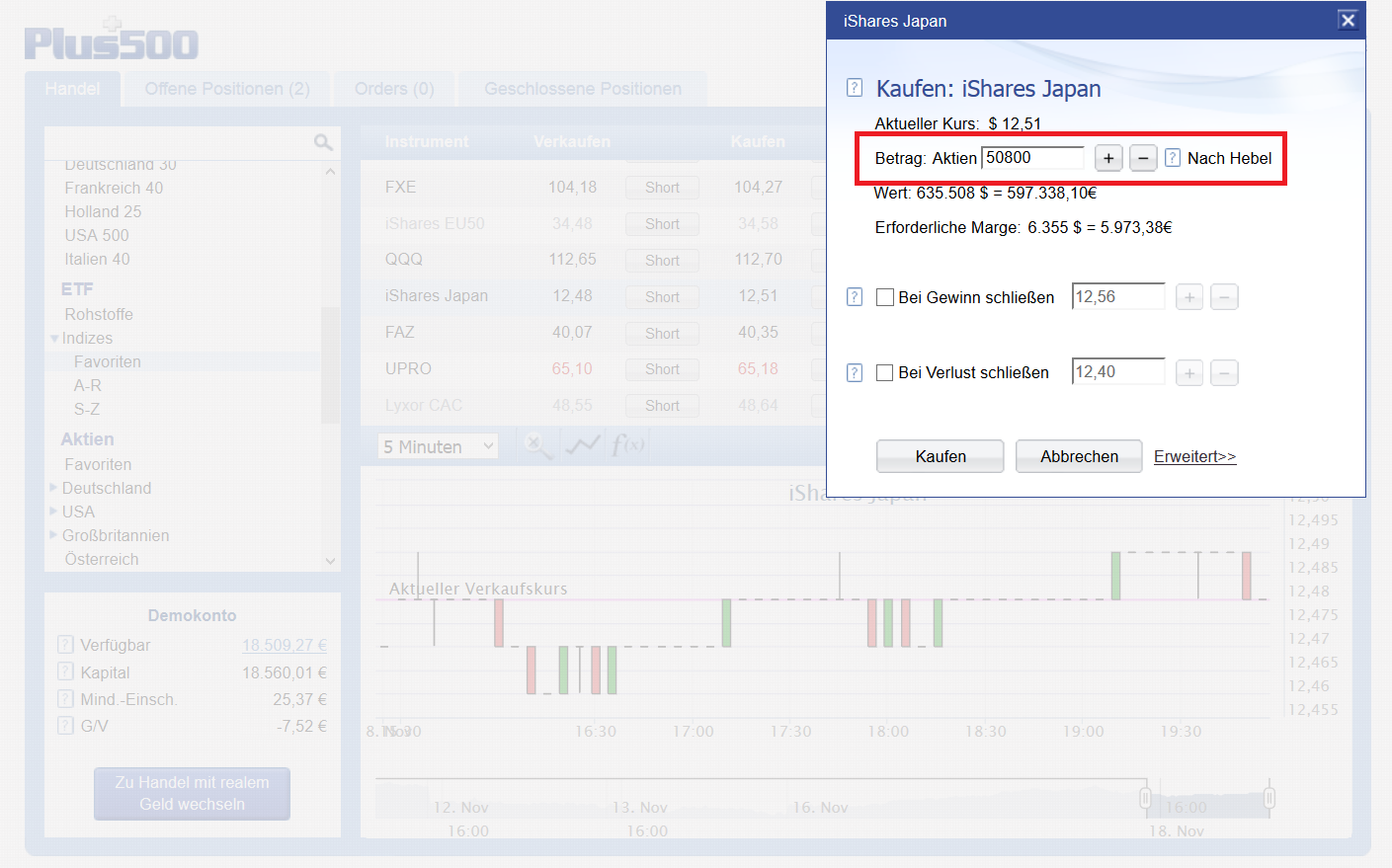The height and width of the screenshot is (868, 1392).
Task: Click the Bei Gewinn schließen price field
Action: point(1118,296)
